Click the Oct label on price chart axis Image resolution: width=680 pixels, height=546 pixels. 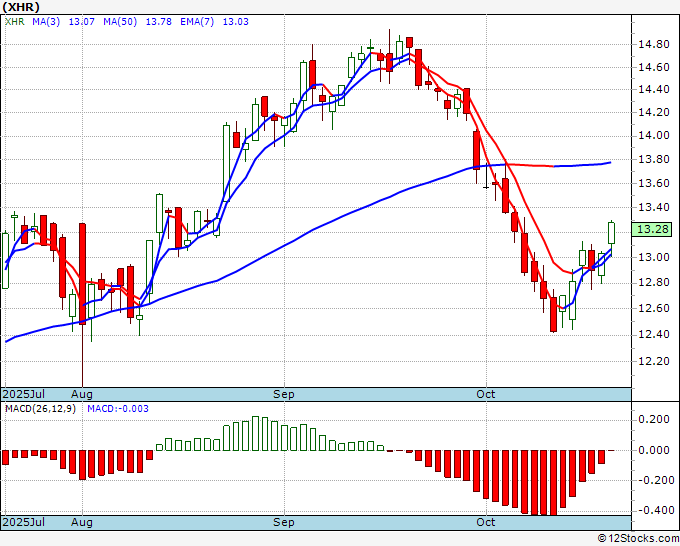486,394
